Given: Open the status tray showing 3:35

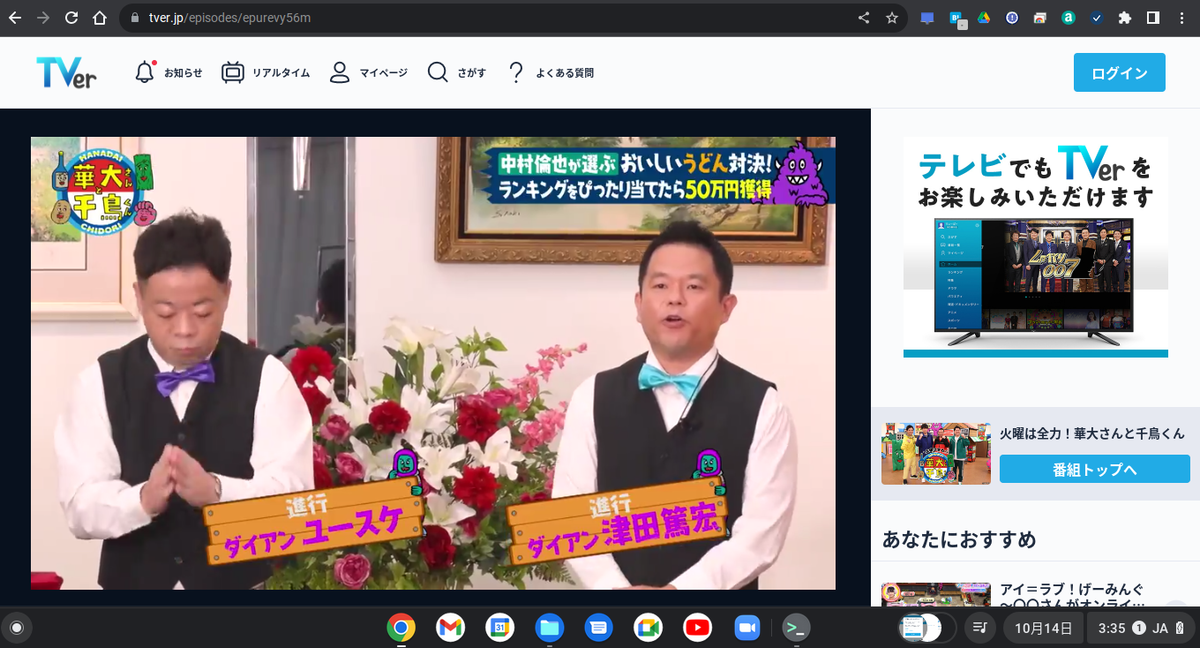Looking at the screenshot, I should (1141, 628).
